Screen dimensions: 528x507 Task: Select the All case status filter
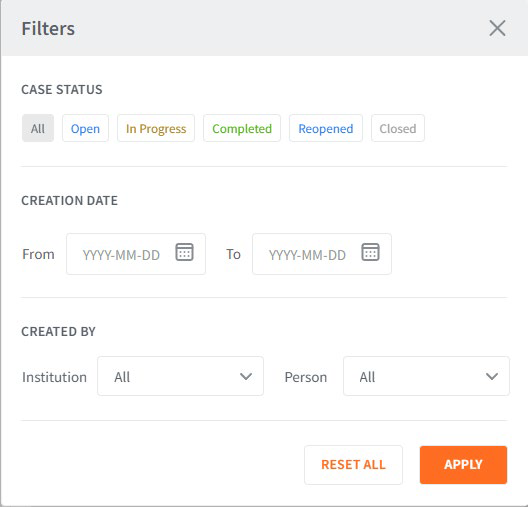38,128
